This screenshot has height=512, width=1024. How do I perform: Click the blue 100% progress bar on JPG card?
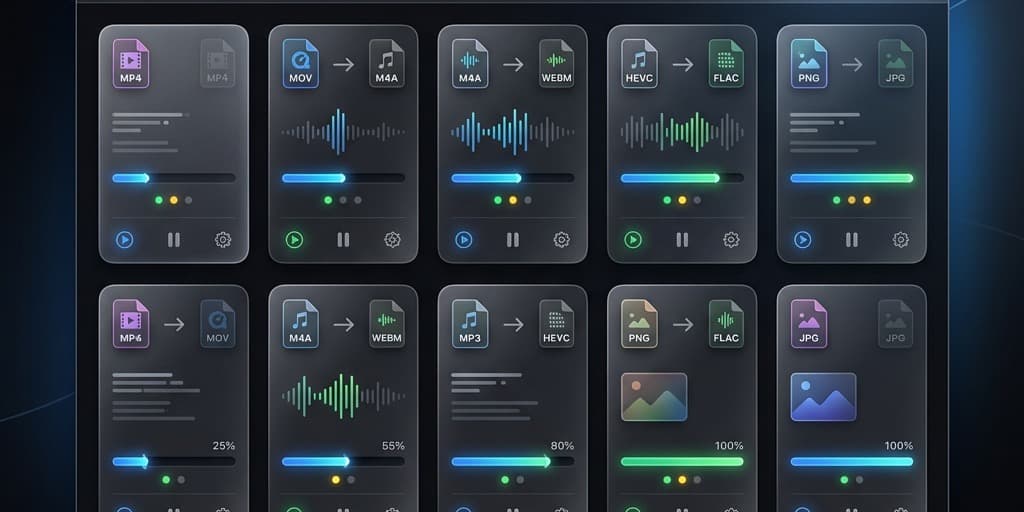pos(852,462)
